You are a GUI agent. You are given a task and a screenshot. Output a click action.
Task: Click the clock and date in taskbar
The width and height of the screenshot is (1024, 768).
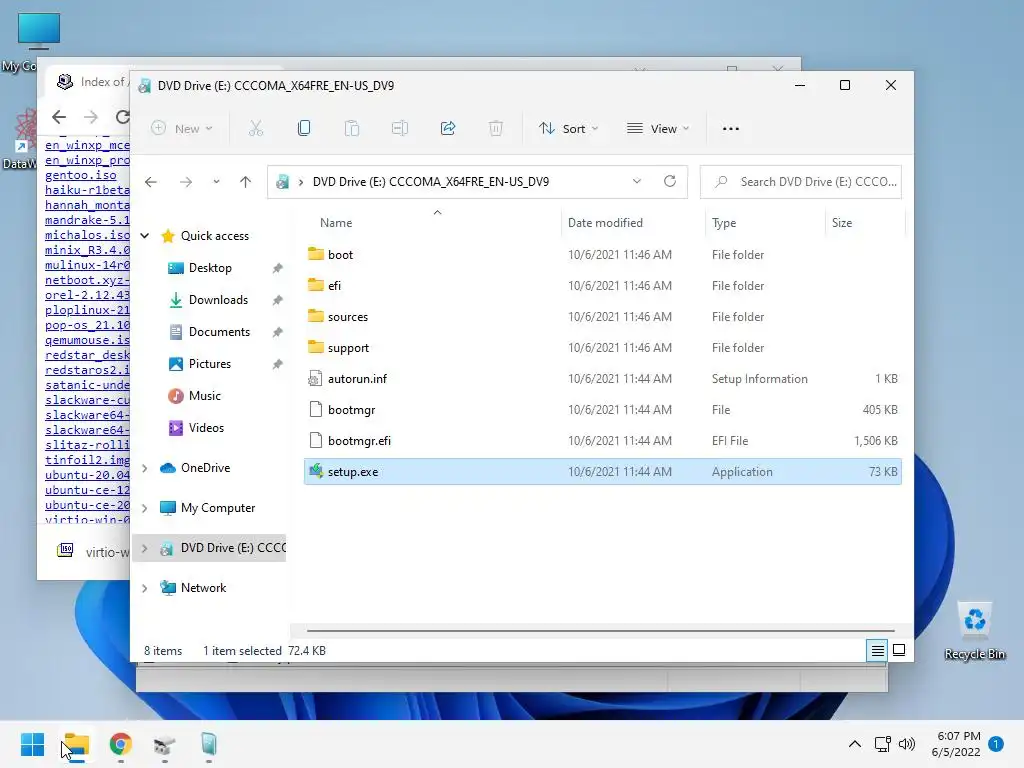click(956, 744)
